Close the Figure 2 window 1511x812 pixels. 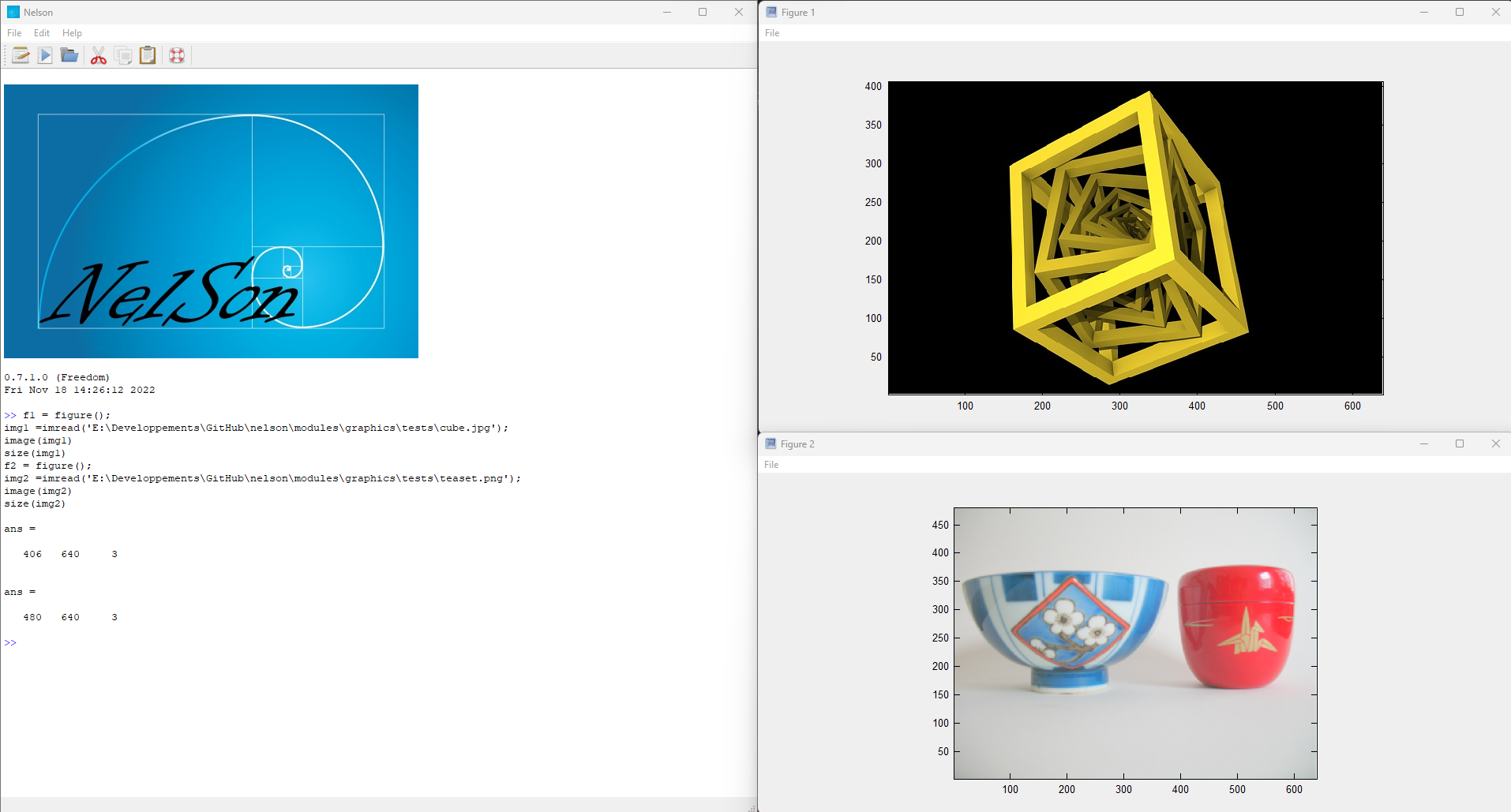click(1495, 443)
